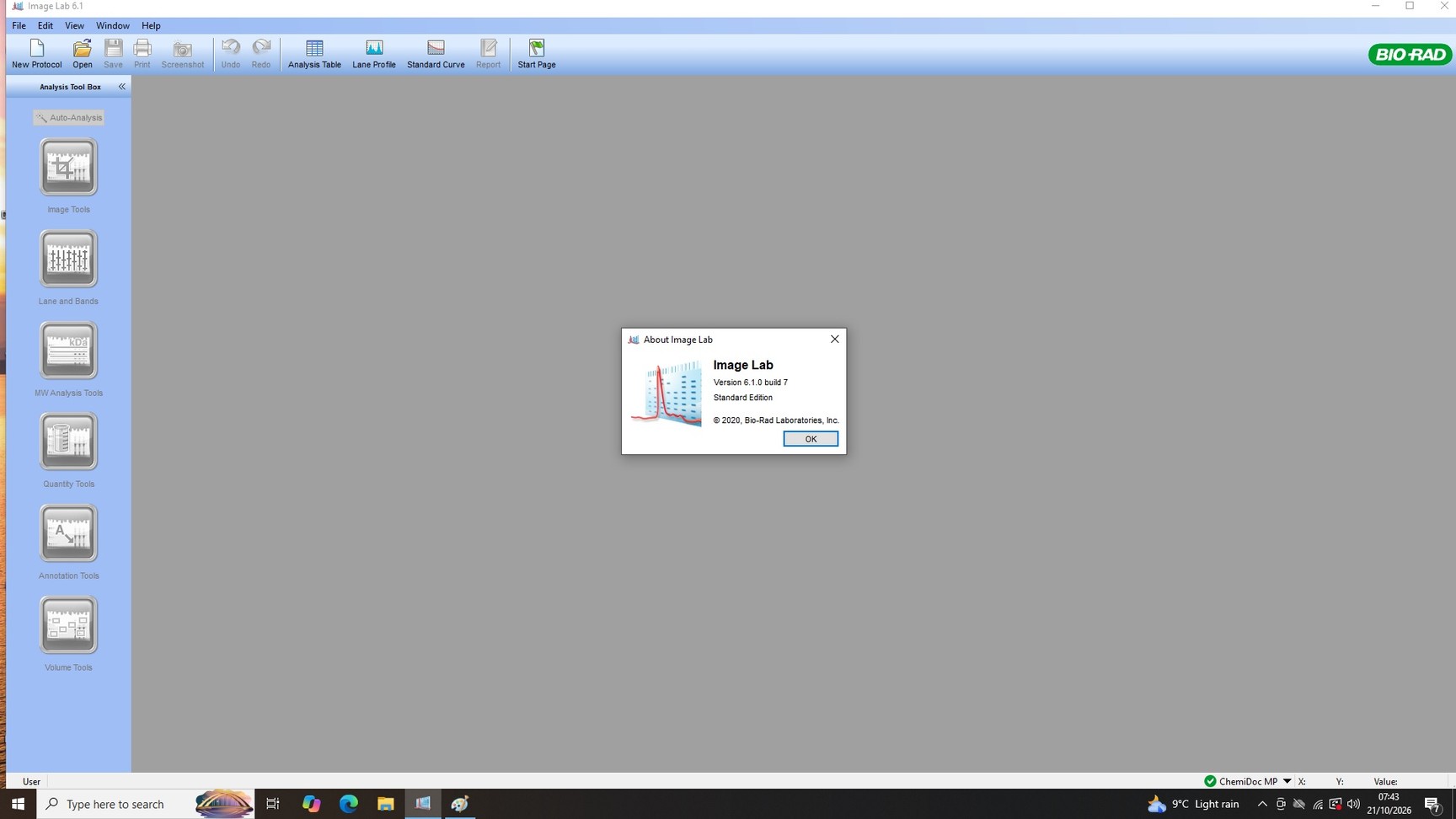Click the Auto-Analysis button

[69, 118]
